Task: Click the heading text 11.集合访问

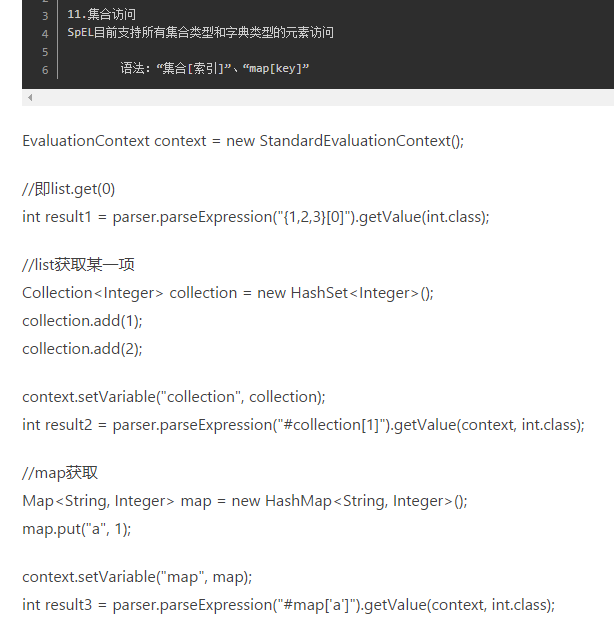Action: pos(101,14)
